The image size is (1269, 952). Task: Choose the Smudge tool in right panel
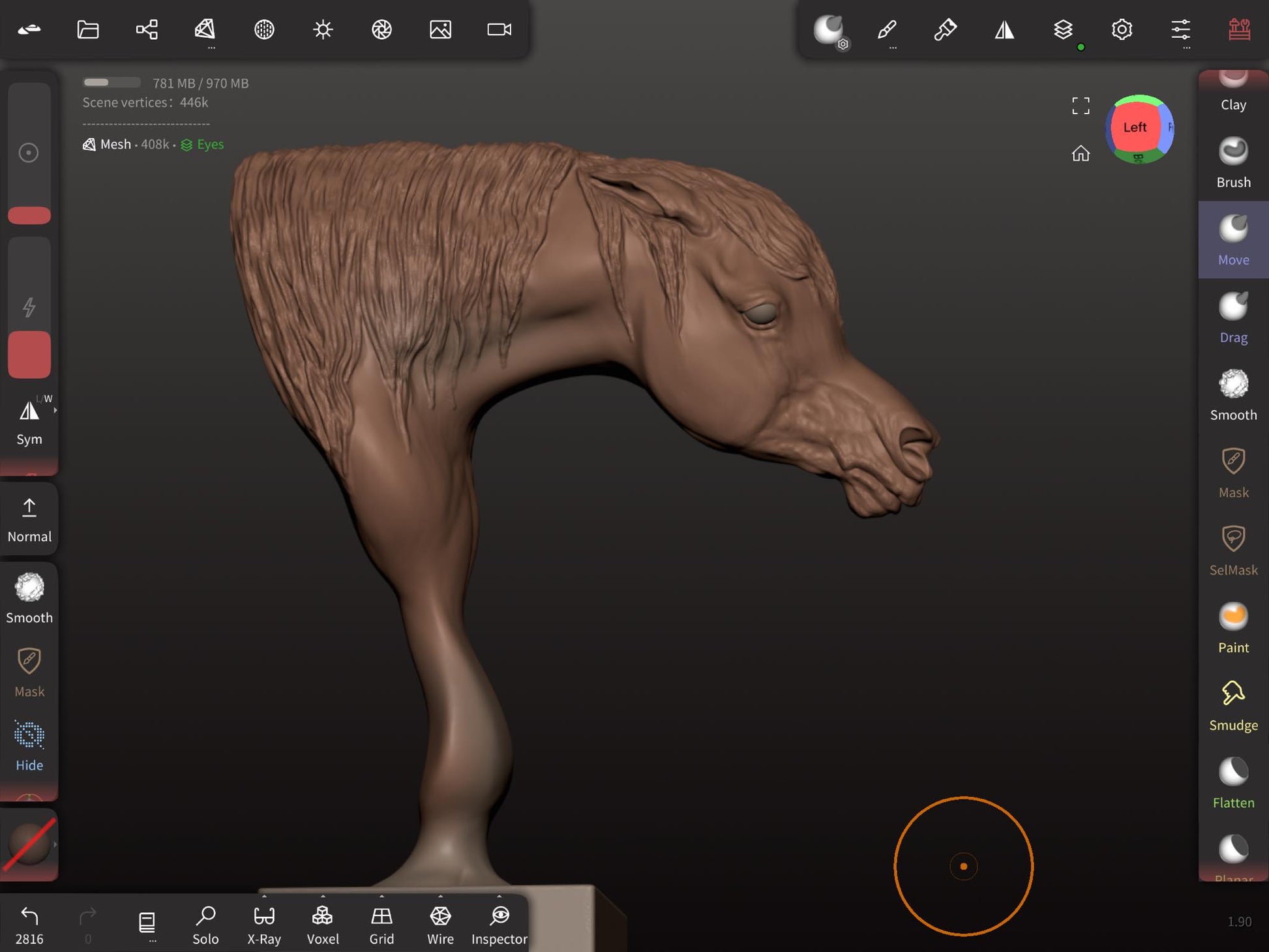tap(1232, 706)
